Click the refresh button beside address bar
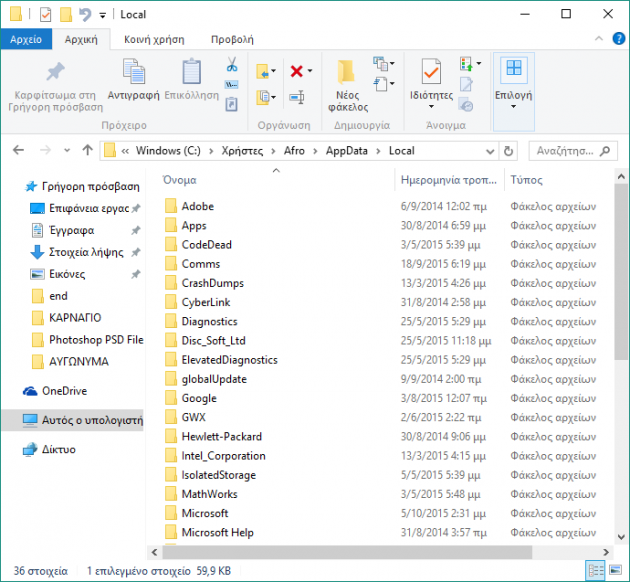Viewport: 630px width, 582px height. point(509,151)
